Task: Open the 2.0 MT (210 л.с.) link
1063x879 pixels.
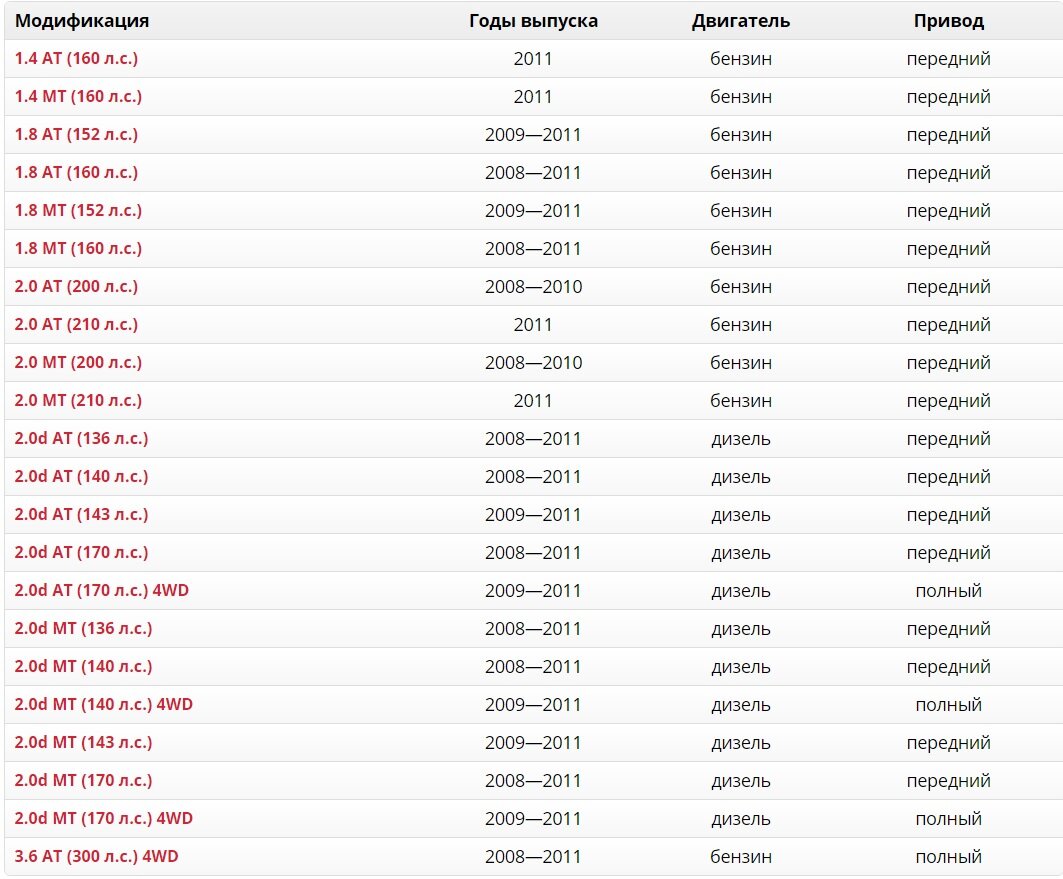Action: coord(78,401)
